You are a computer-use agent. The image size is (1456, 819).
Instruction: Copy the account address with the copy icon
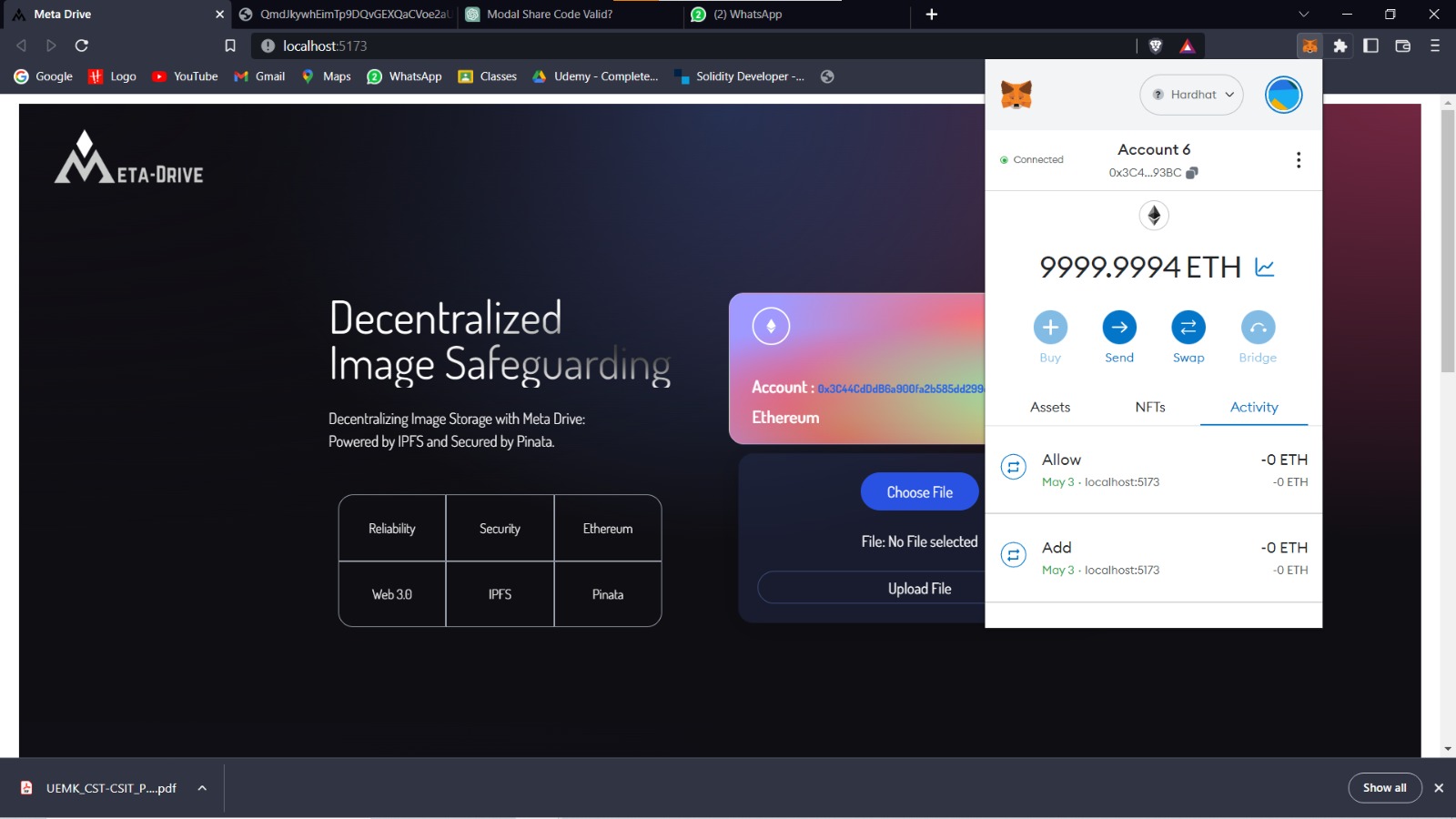pos(1194,171)
